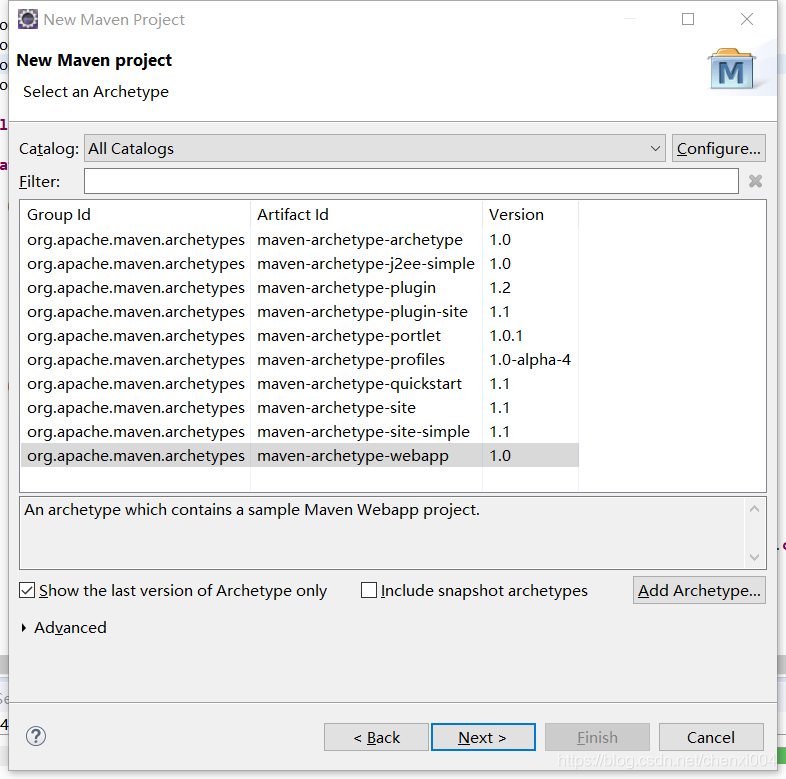Open the Catalog dropdown (All Catalogs)

click(374, 148)
